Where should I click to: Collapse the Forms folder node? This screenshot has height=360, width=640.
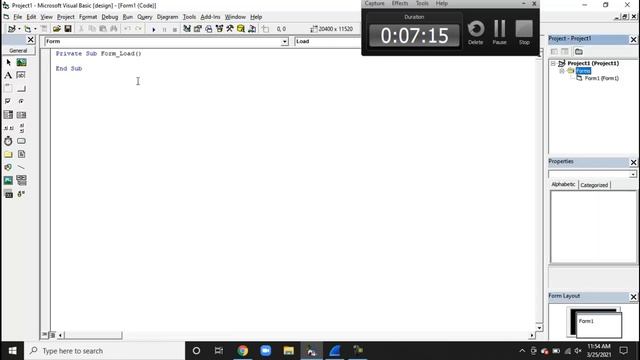click(x=562, y=71)
